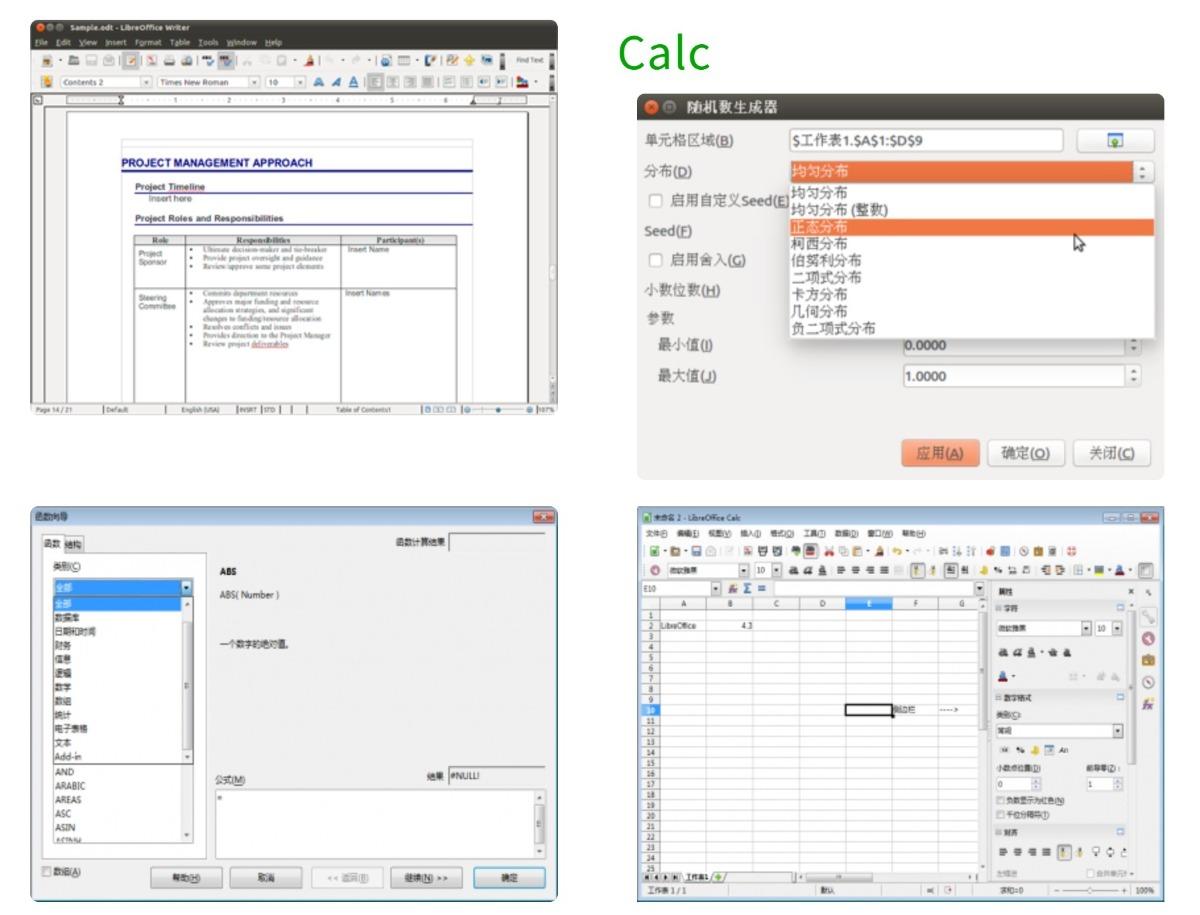Screen dimensions: 1200x915
Task: Toggle STD selection mode in Writer status bar
Action: tap(269, 408)
